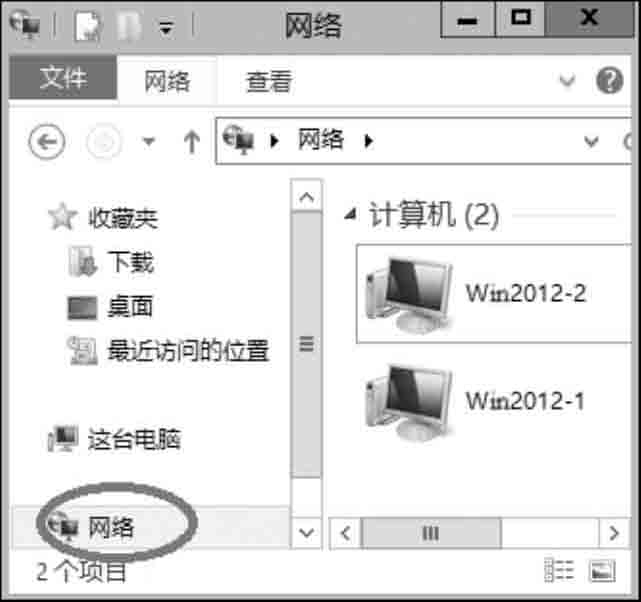
Task: Select the Win2012-1 computer
Action: click(474, 401)
